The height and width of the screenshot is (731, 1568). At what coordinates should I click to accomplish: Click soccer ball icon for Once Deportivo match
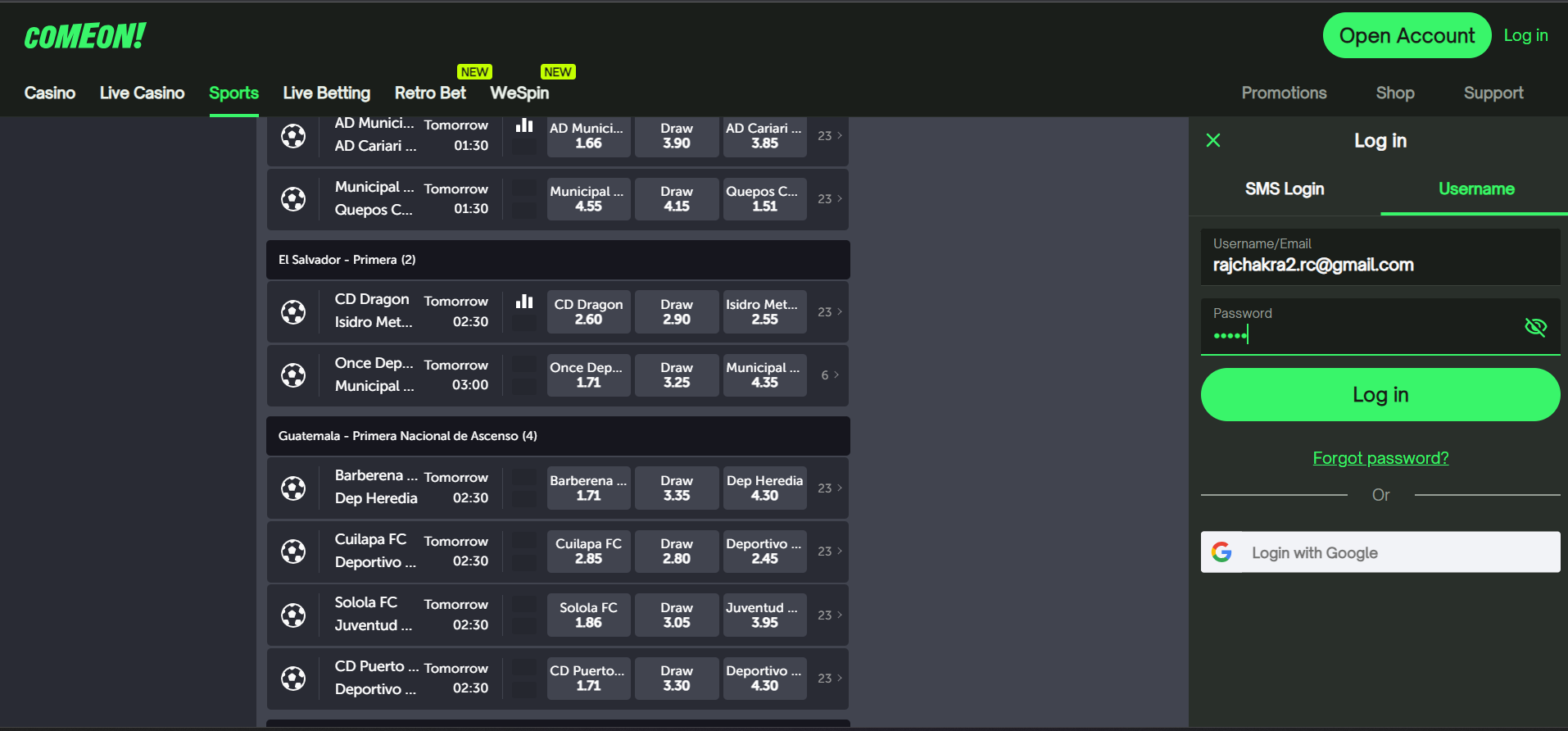coord(293,375)
